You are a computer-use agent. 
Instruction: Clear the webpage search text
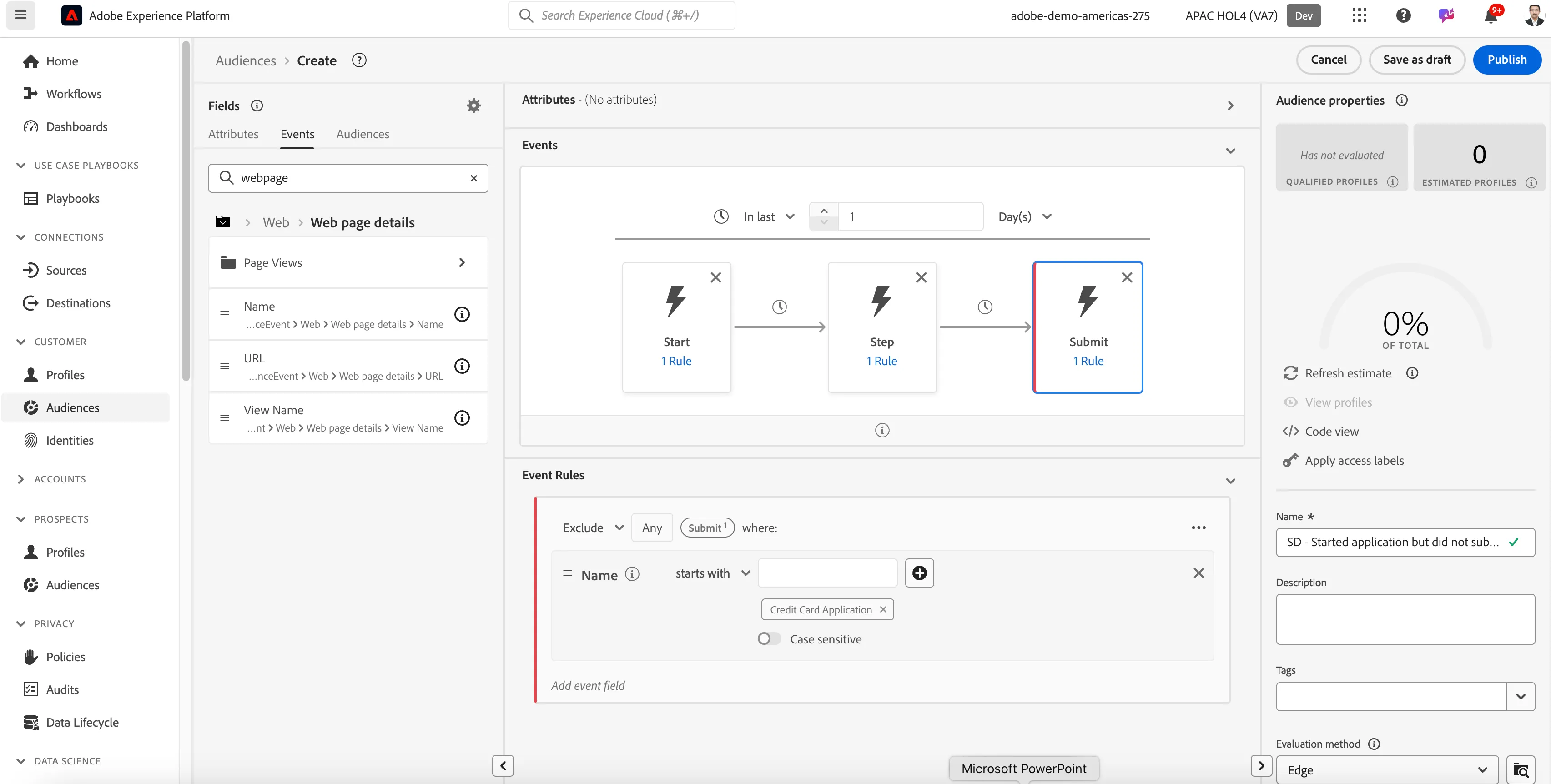(x=474, y=178)
